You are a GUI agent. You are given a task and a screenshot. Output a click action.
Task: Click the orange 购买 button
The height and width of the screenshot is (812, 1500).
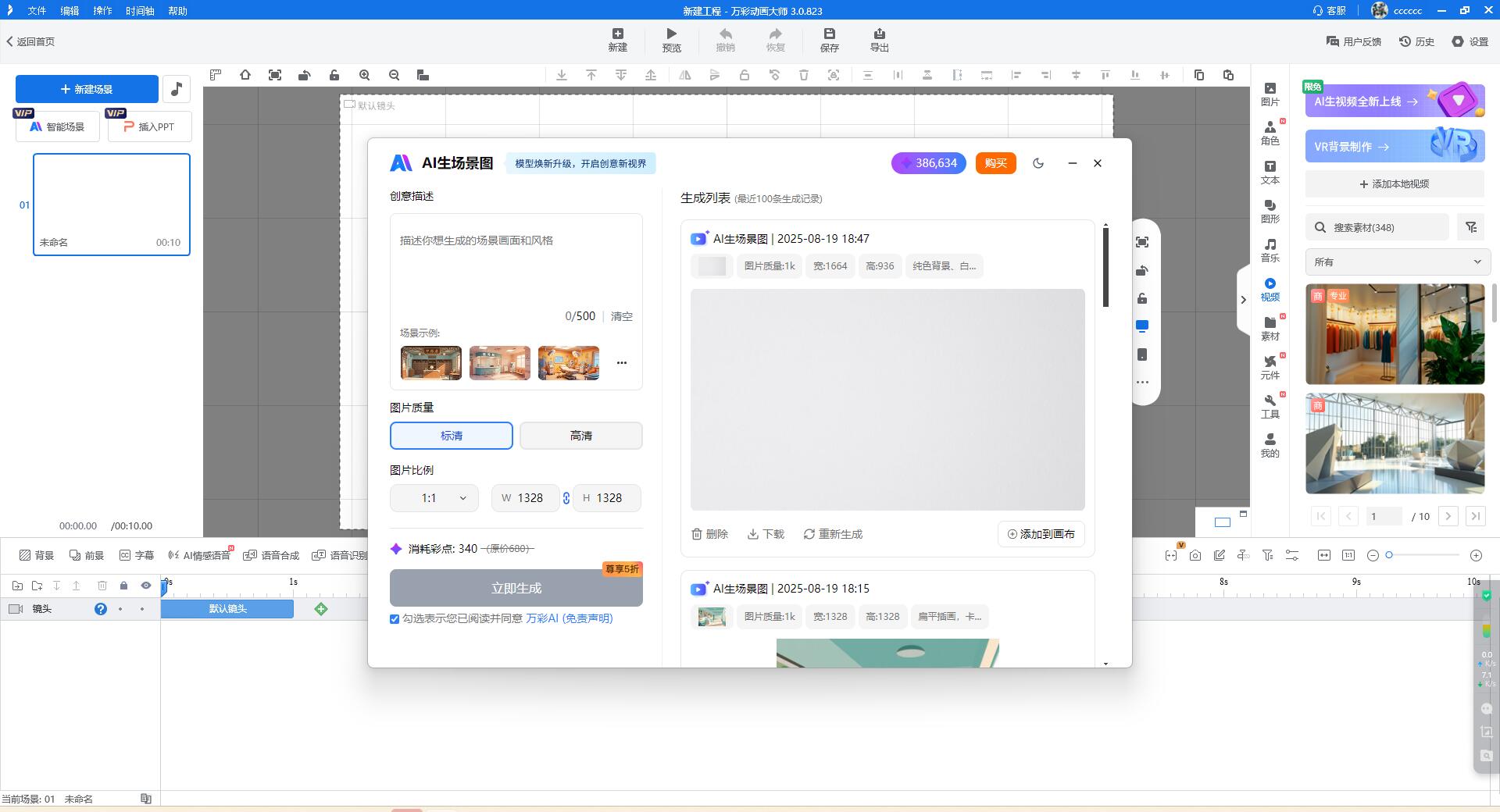[995, 163]
